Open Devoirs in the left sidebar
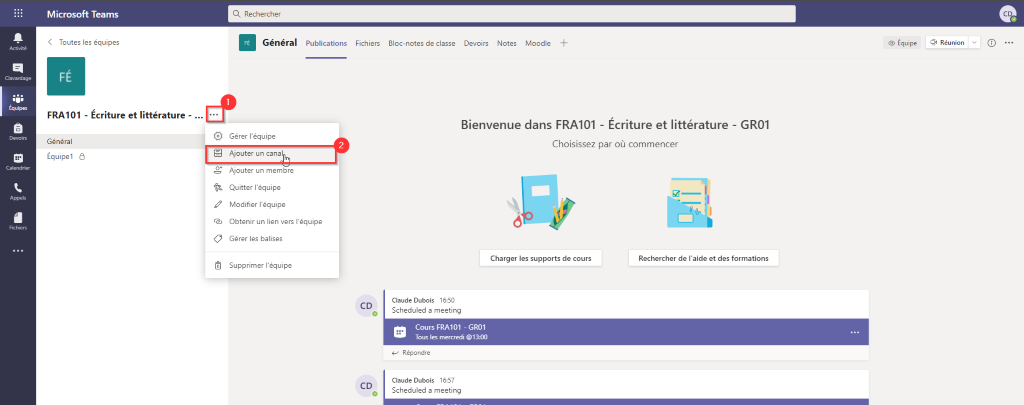The height and width of the screenshot is (405, 1024). [x=18, y=132]
